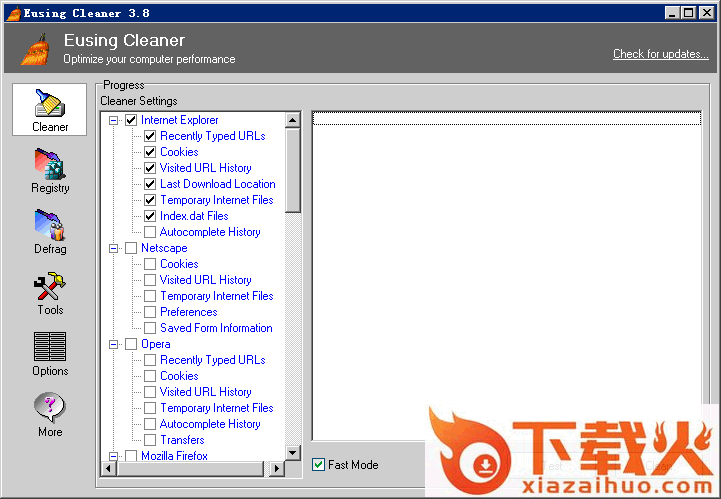Uncheck the Internet Explorer group checkbox
The image size is (721, 499).
[x=131, y=120]
